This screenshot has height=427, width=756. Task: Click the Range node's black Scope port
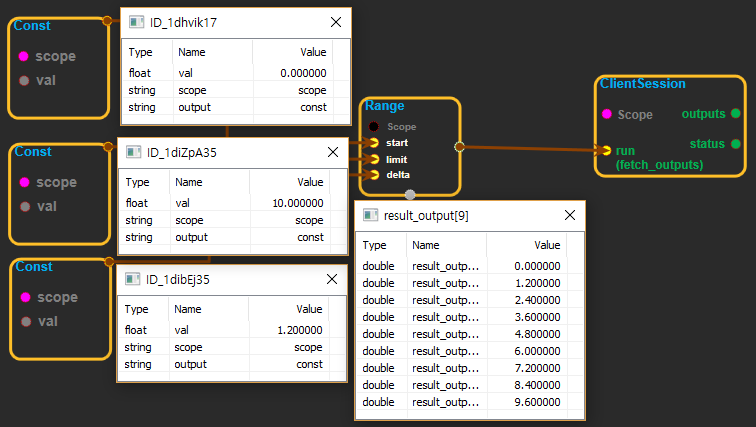point(374,127)
